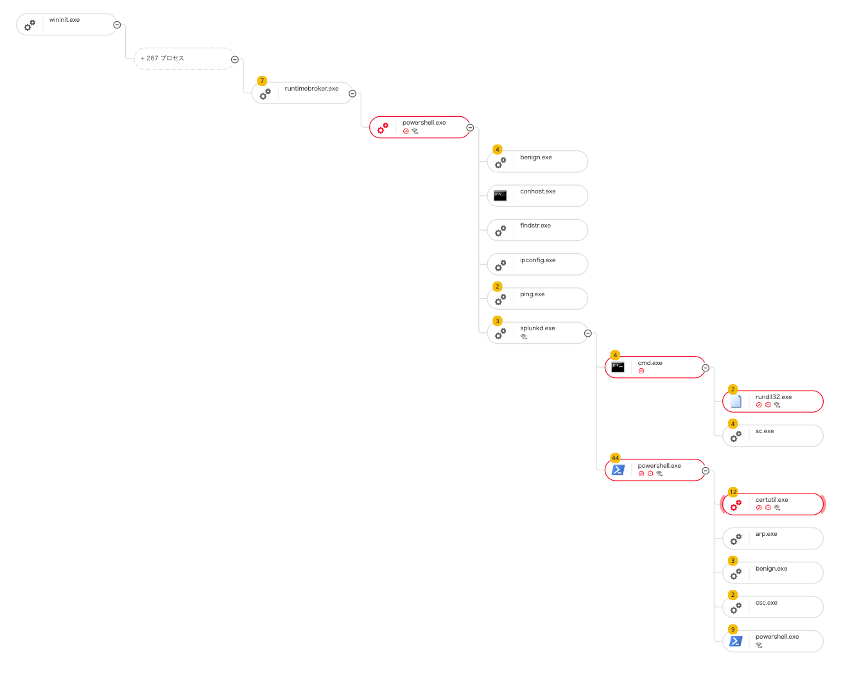This screenshot has height=676, width=850.
Task: Click the conhost.exe console icon
Action: click(500, 195)
